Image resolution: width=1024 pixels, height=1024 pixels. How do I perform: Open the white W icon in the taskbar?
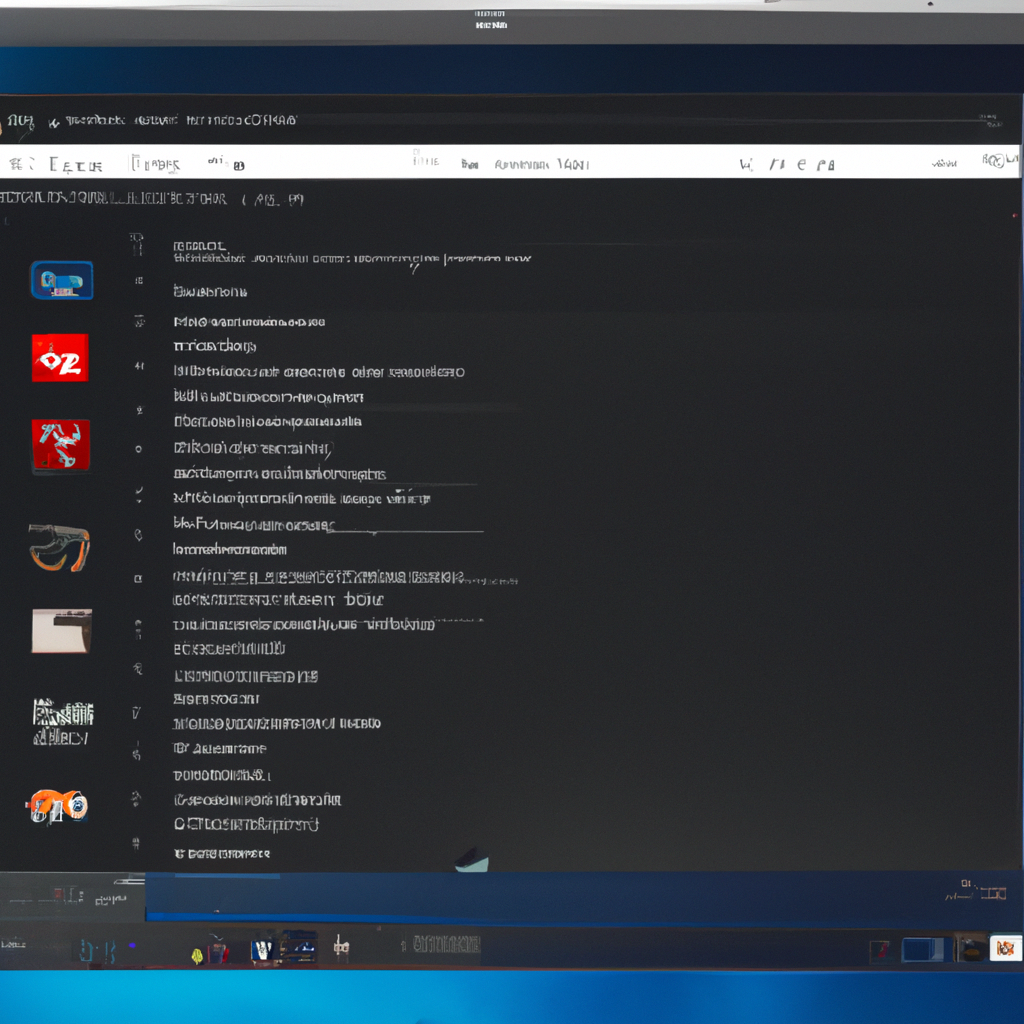click(x=263, y=948)
